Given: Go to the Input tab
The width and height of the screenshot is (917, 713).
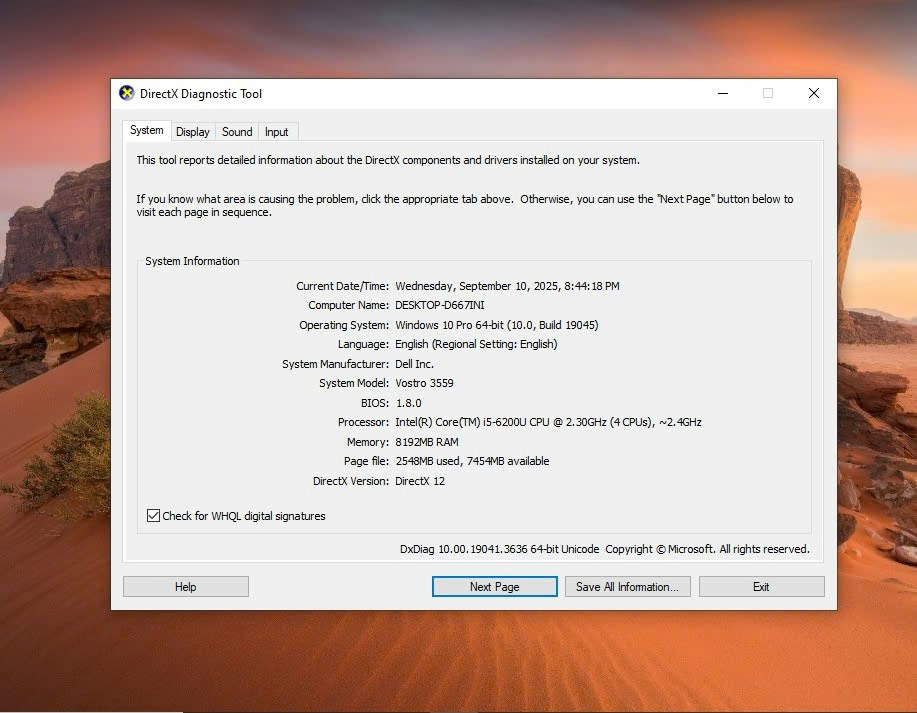Looking at the screenshot, I should point(277,132).
